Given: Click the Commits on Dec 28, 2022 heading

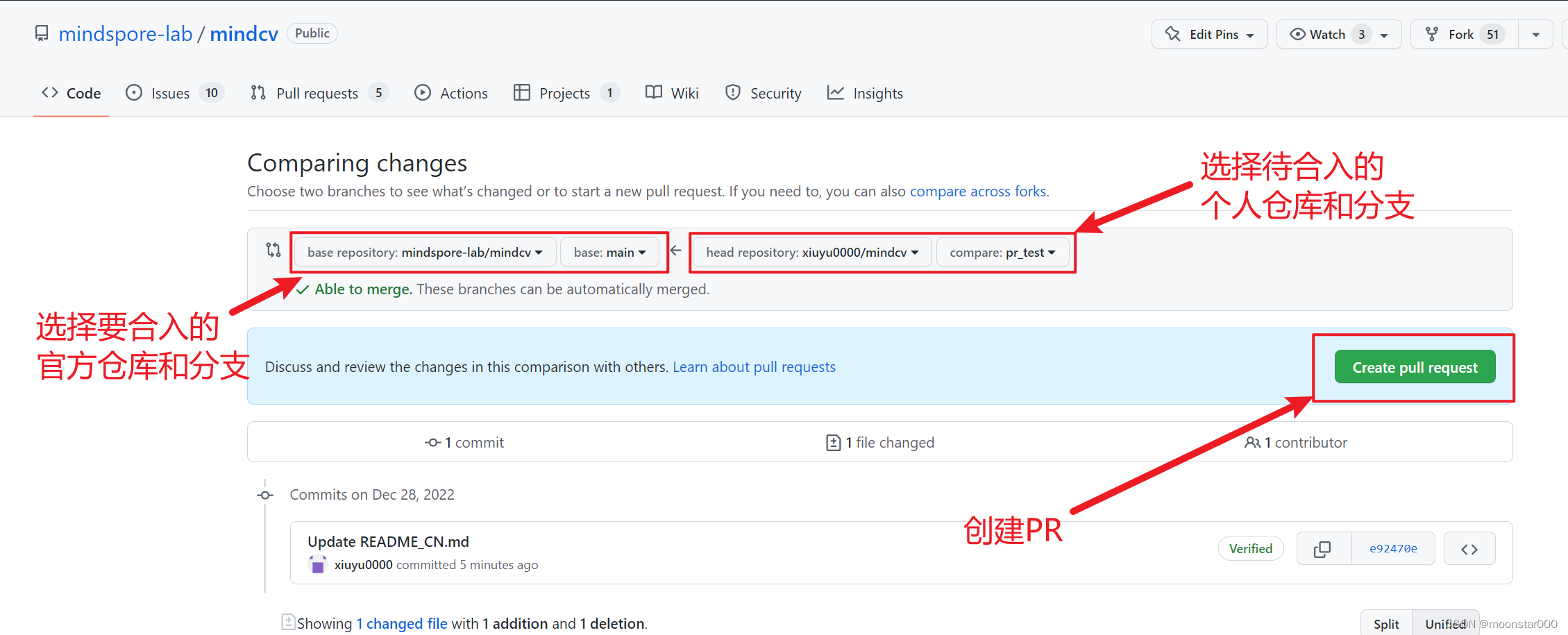Looking at the screenshot, I should (372, 494).
